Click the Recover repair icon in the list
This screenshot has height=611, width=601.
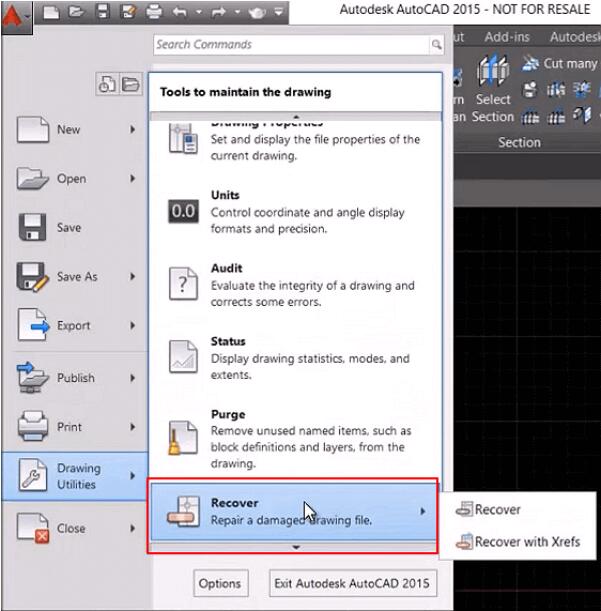183,511
